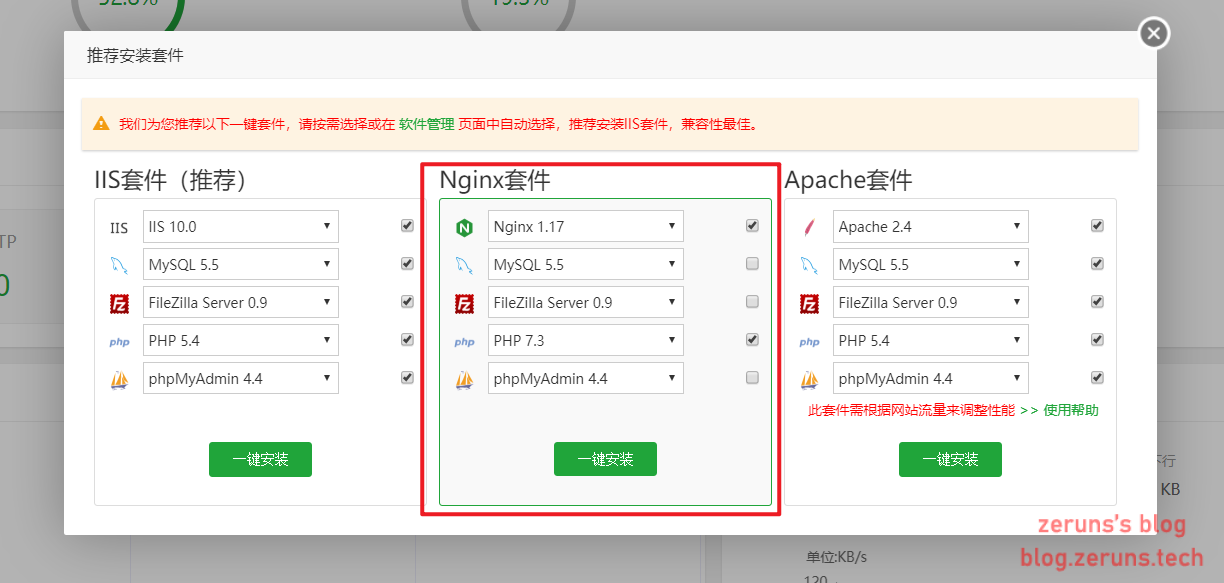The image size is (1224, 583).
Task: Click the php icon next to PHP 5.4
Action: (x=119, y=340)
